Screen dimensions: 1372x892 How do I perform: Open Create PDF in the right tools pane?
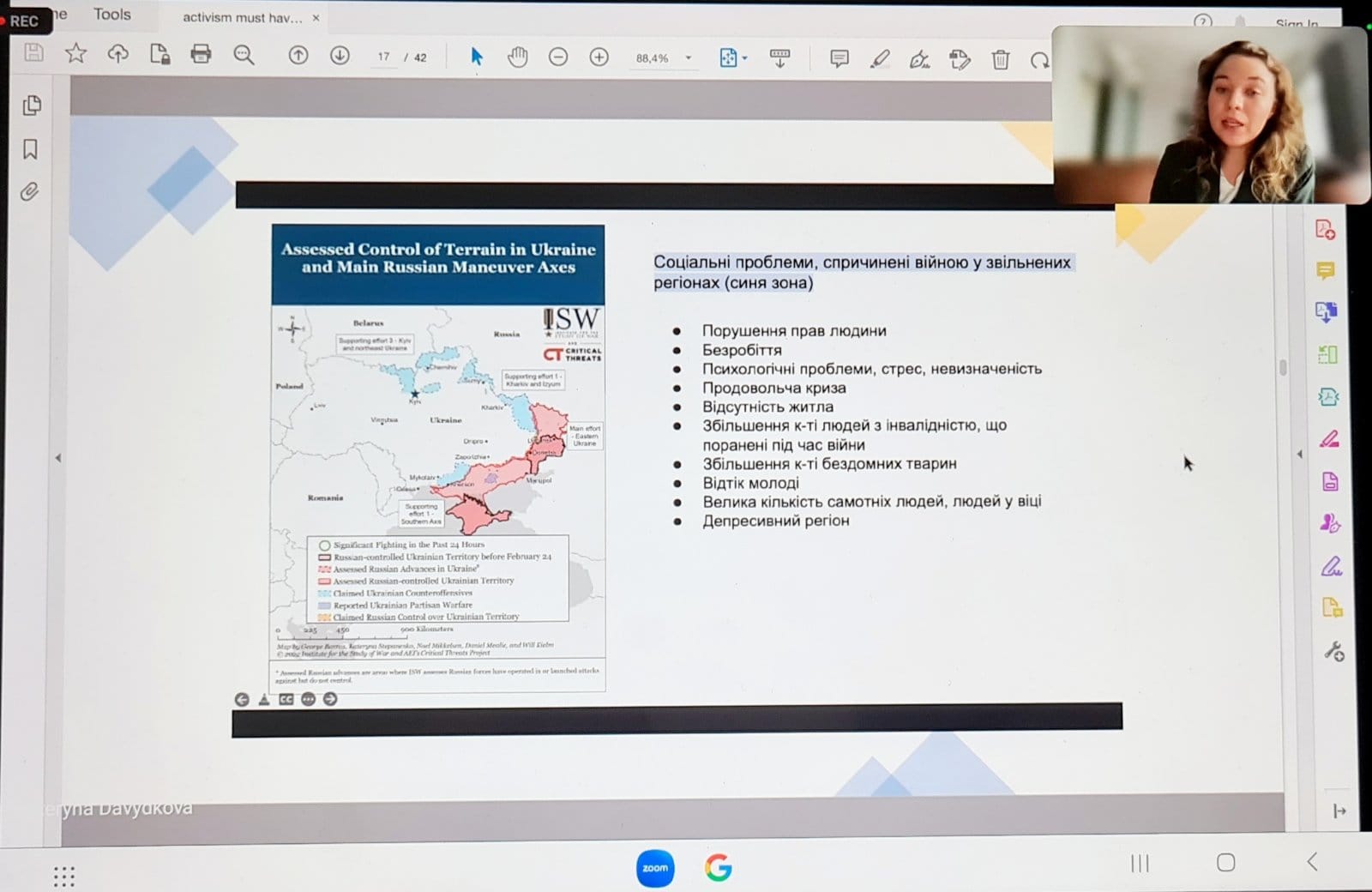[1325, 230]
